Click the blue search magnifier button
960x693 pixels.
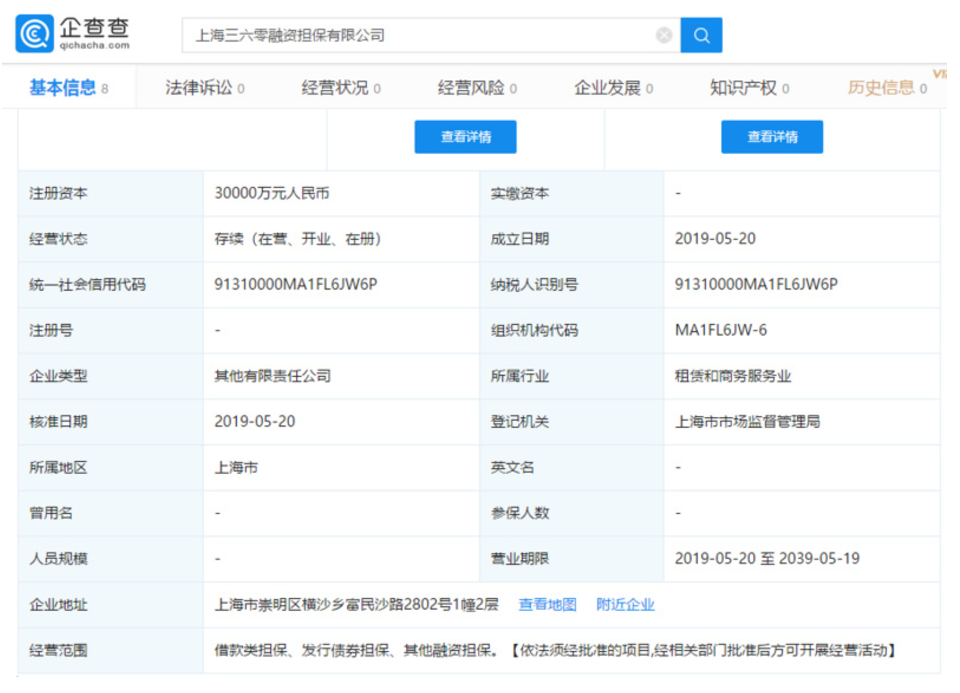coord(701,36)
